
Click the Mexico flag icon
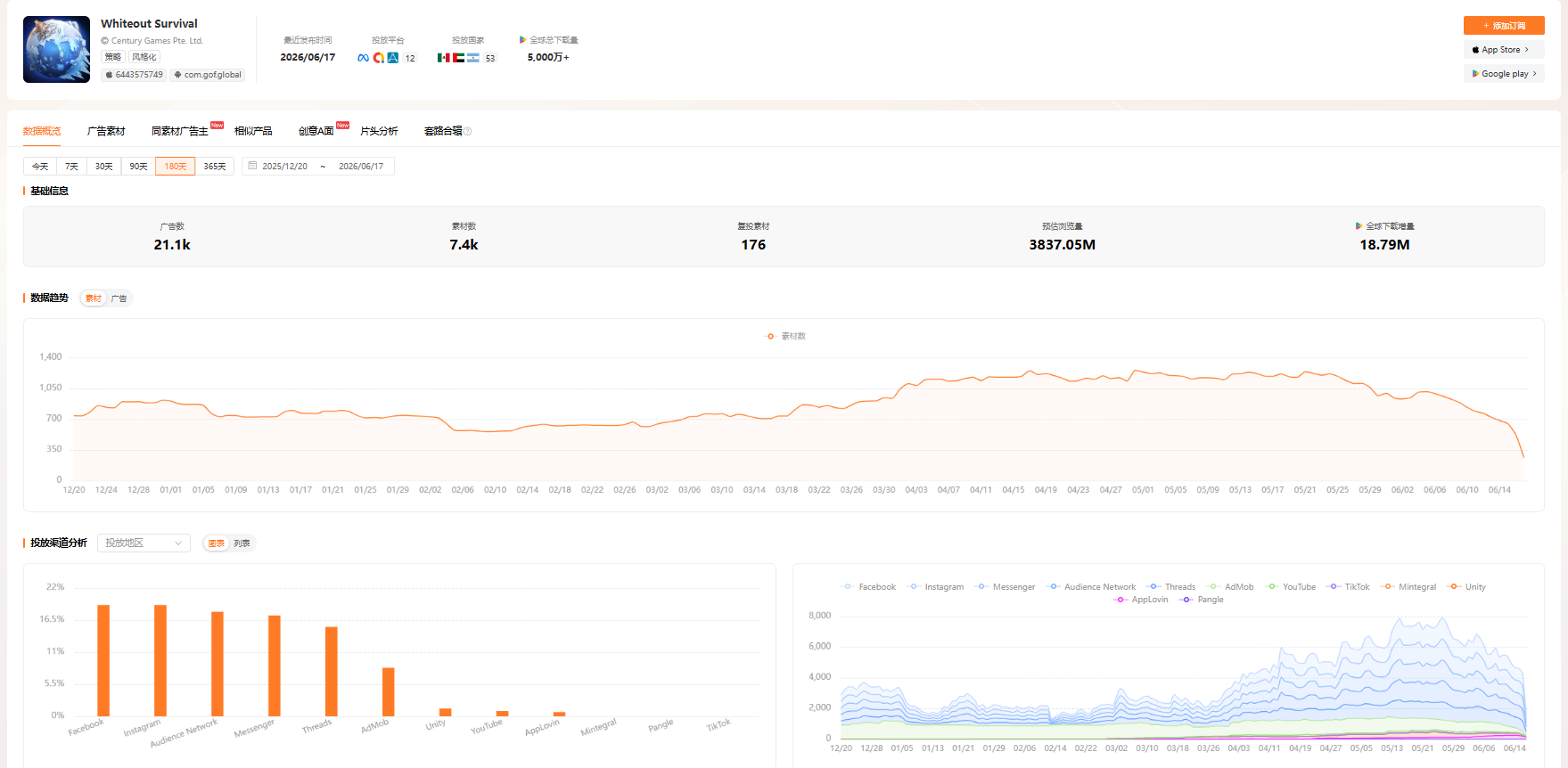(443, 58)
